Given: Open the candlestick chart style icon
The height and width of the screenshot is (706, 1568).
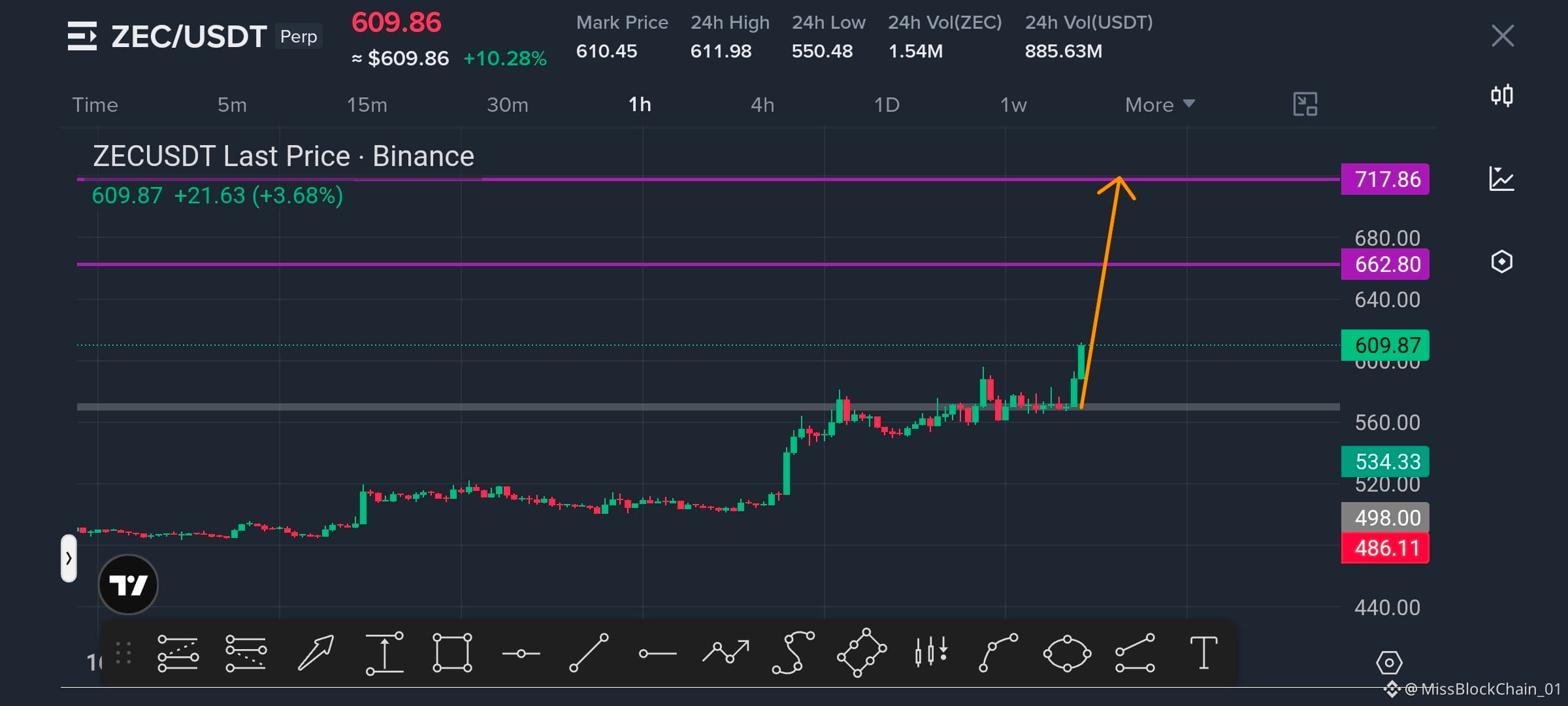Looking at the screenshot, I should [1502, 95].
